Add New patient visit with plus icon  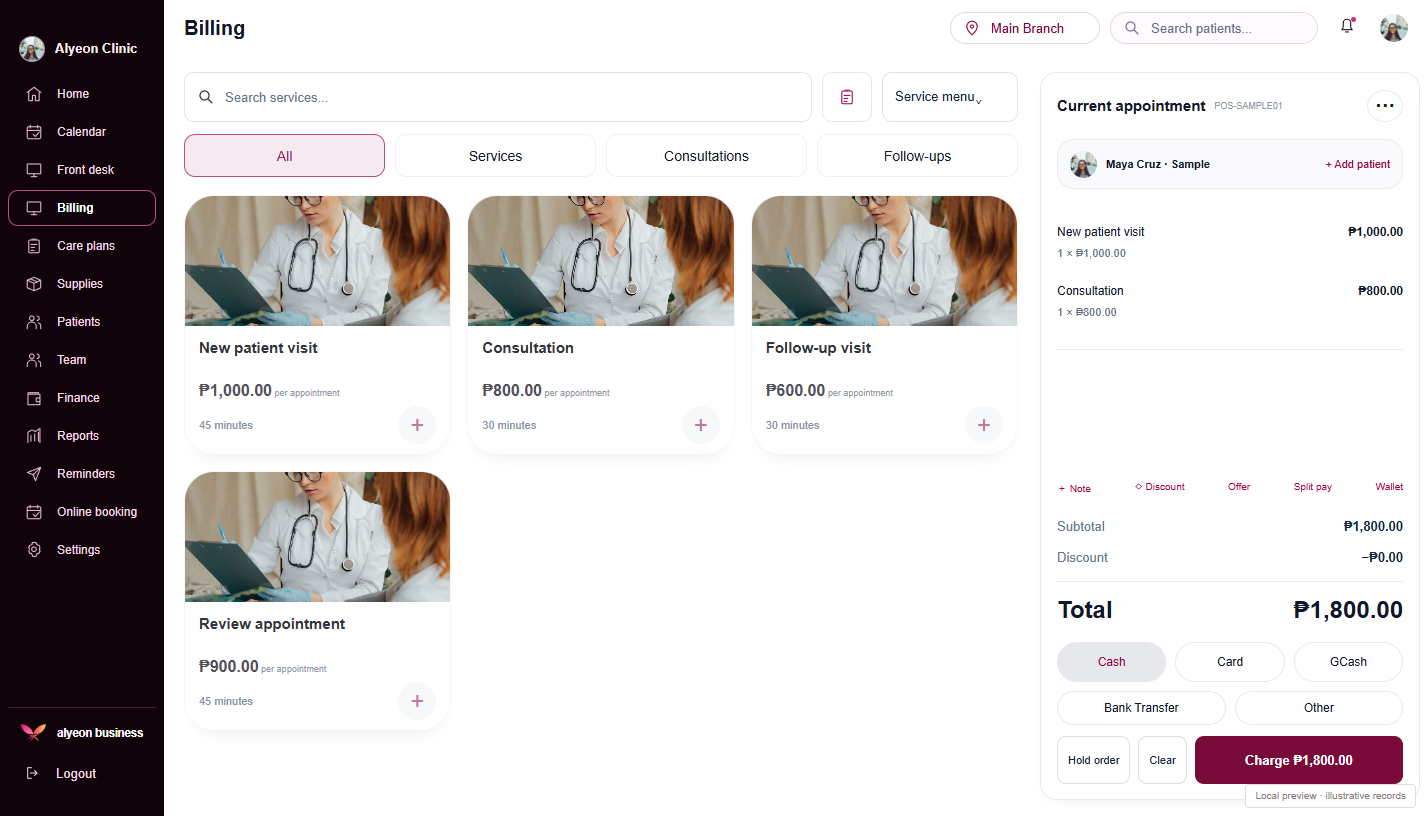tap(417, 425)
